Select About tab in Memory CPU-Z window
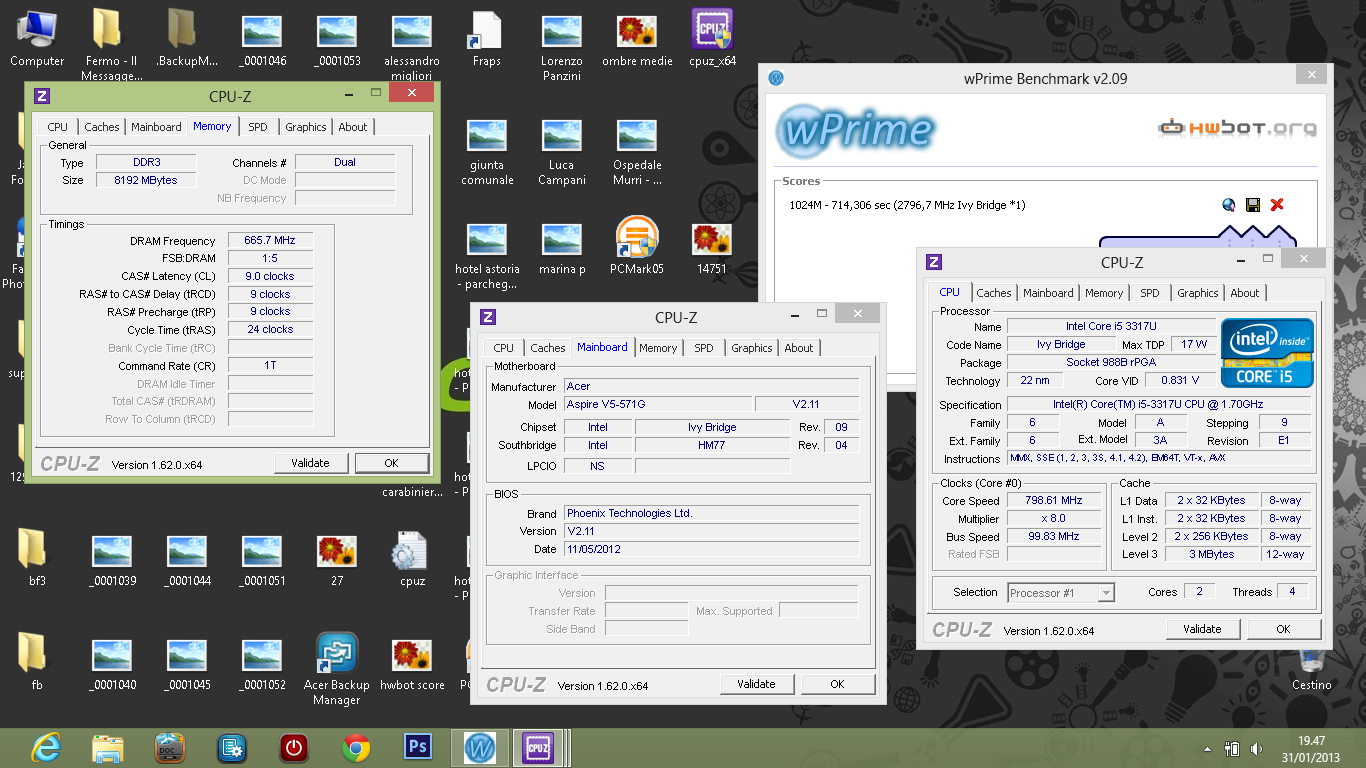Image resolution: width=1366 pixels, height=768 pixels. 353,127
